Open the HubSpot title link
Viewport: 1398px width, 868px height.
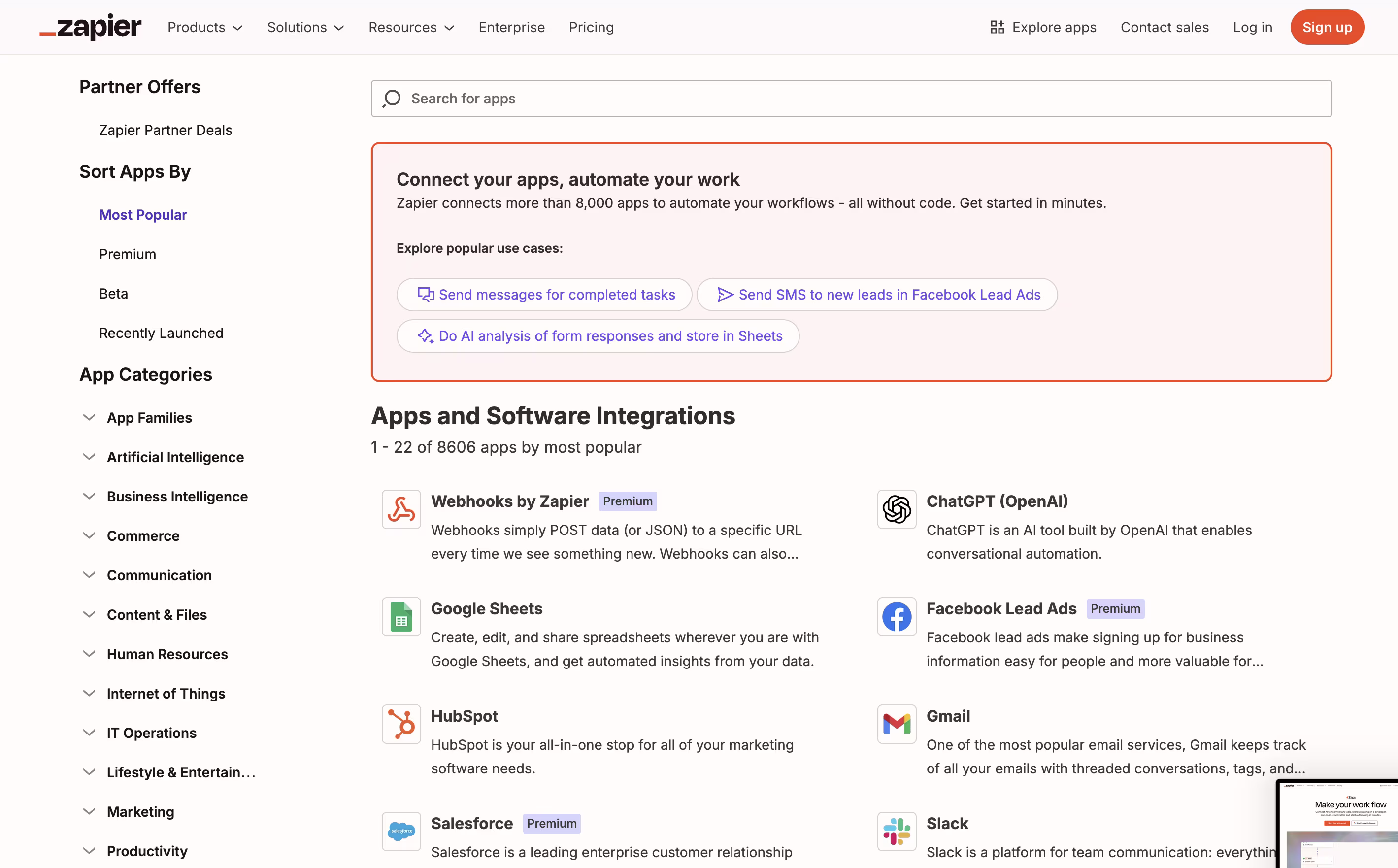pyautogui.click(x=465, y=716)
